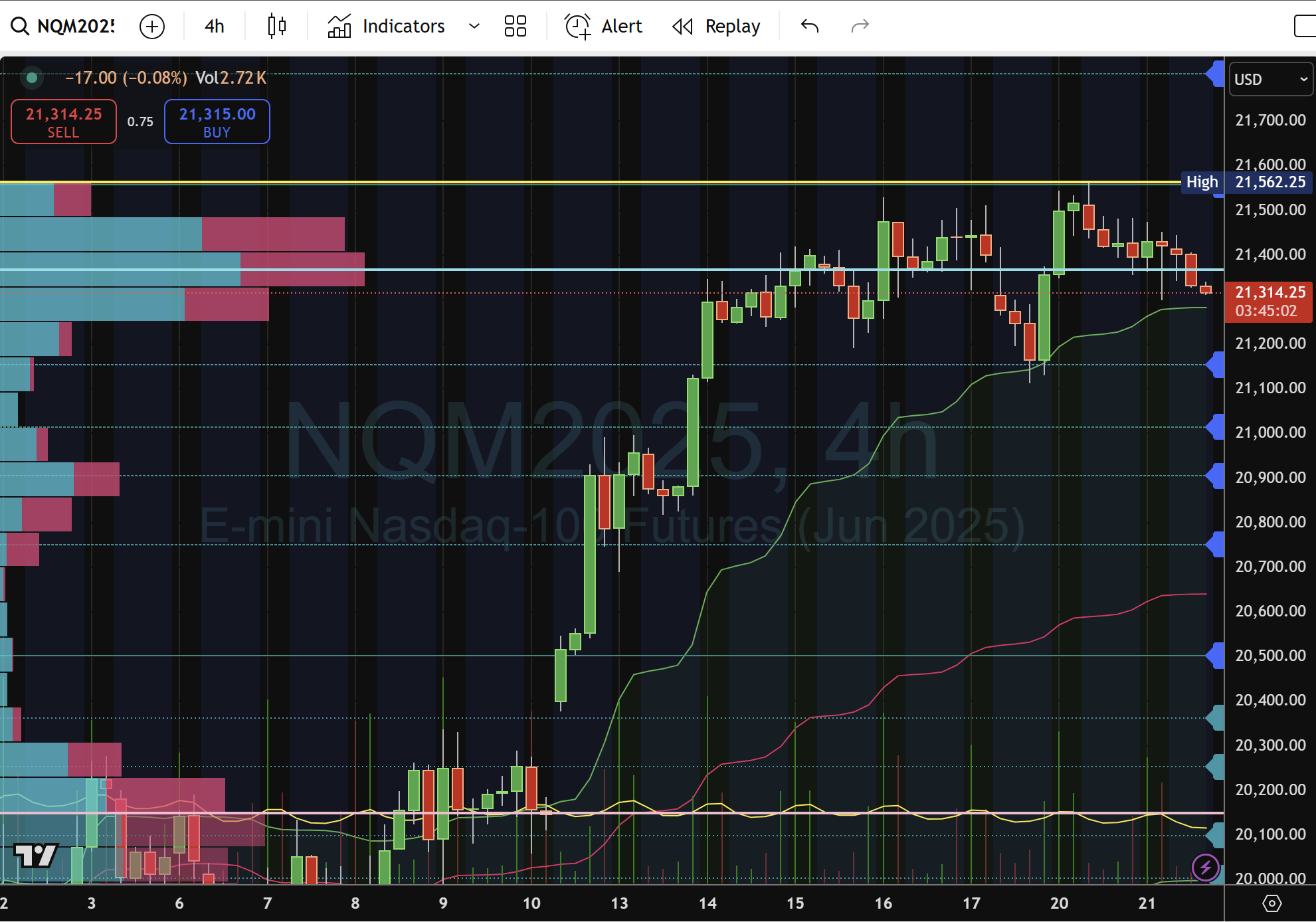Viewport: 1316px width, 922px height.
Task: Undo the last chart action
Action: [x=810, y=27]
